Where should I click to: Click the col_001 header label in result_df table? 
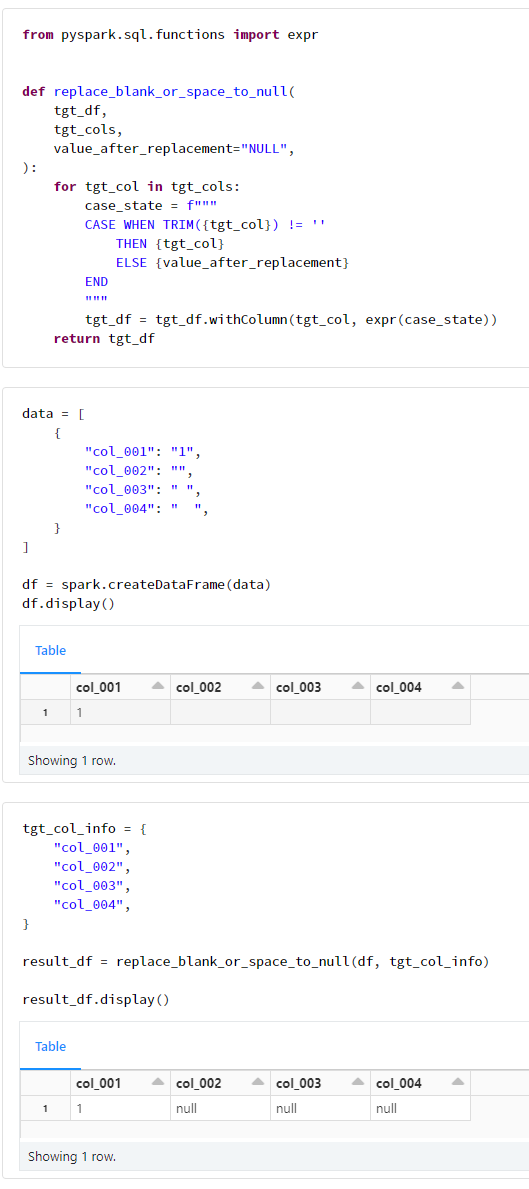99,1083
